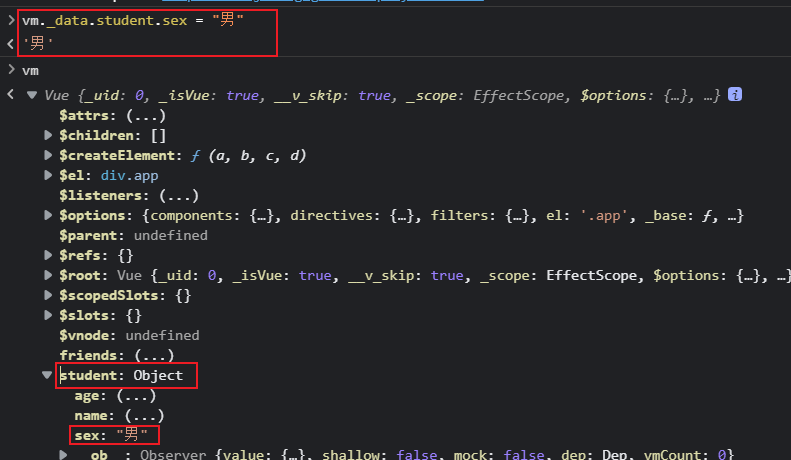Click the div.app element link
Viewport: 791px width, 460px height.
(x=129, y=175)
